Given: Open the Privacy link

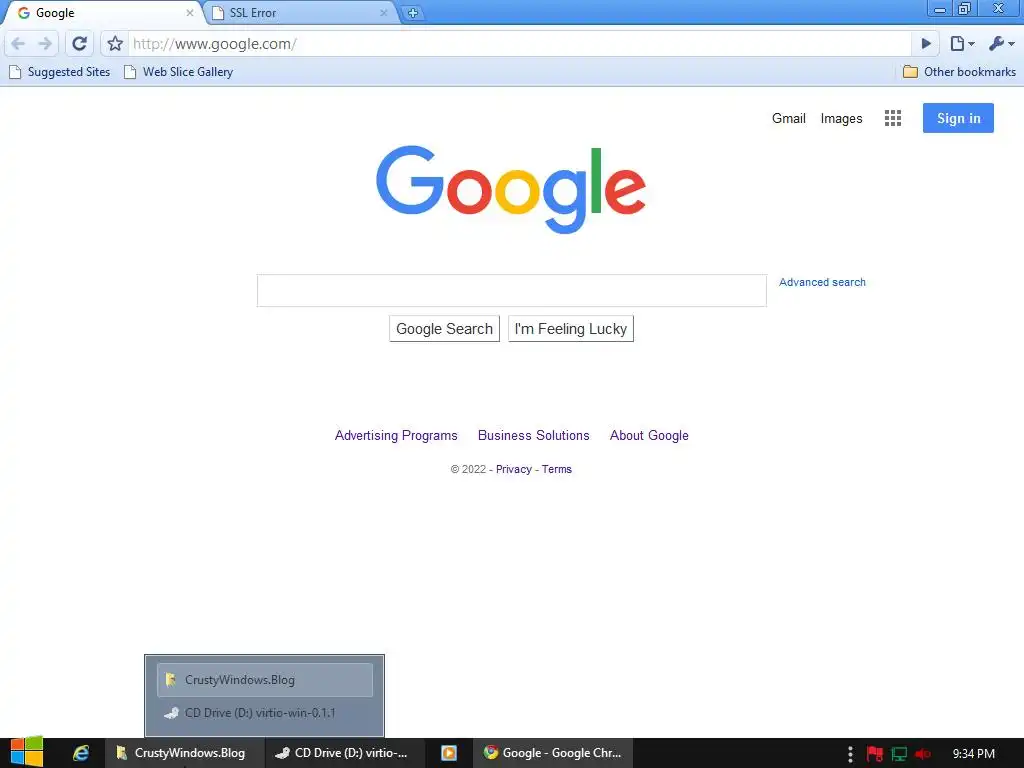Looking at the screenshot, I should pos(513,469).
